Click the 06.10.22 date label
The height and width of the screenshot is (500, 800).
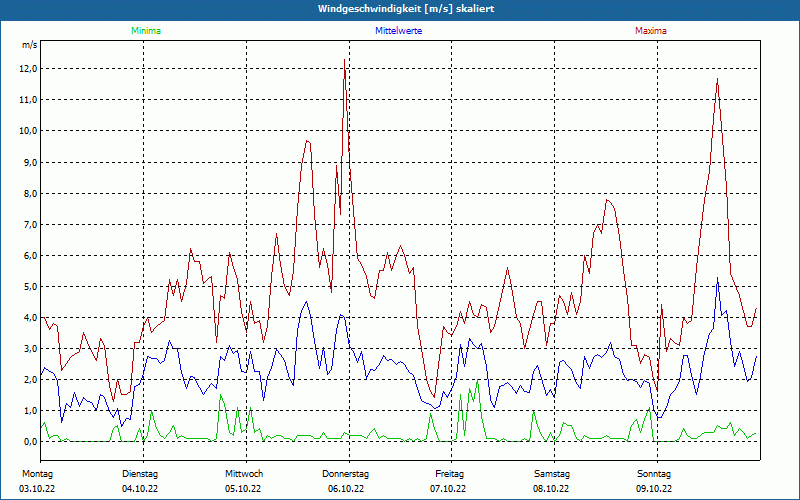click(x=346, y=489)
